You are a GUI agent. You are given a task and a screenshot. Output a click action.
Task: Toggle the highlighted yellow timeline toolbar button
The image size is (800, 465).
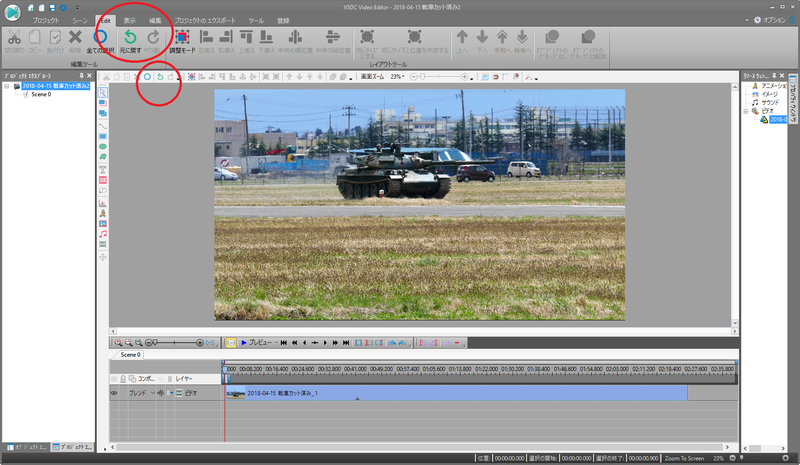(231, 343)
